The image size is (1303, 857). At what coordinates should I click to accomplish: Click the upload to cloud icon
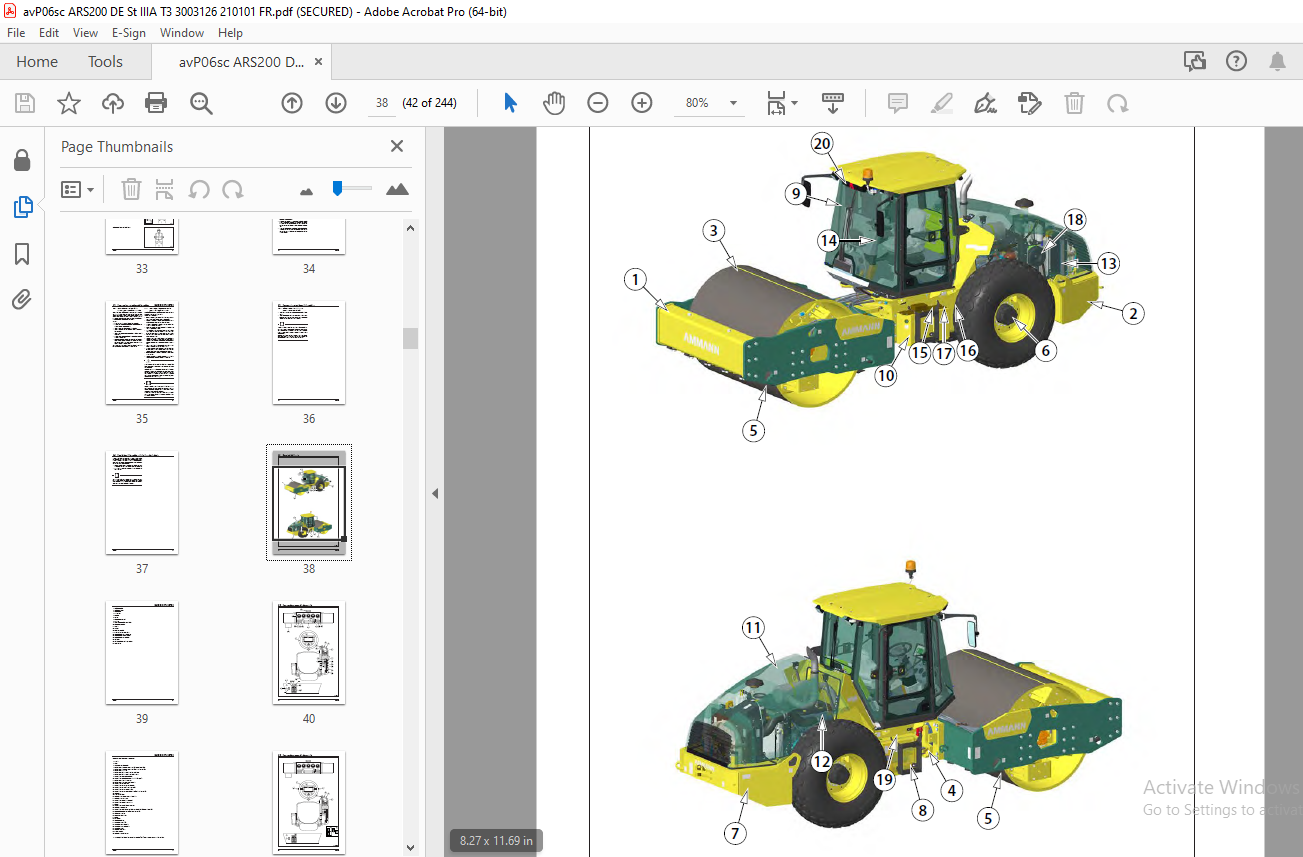[x=113, y=103]
